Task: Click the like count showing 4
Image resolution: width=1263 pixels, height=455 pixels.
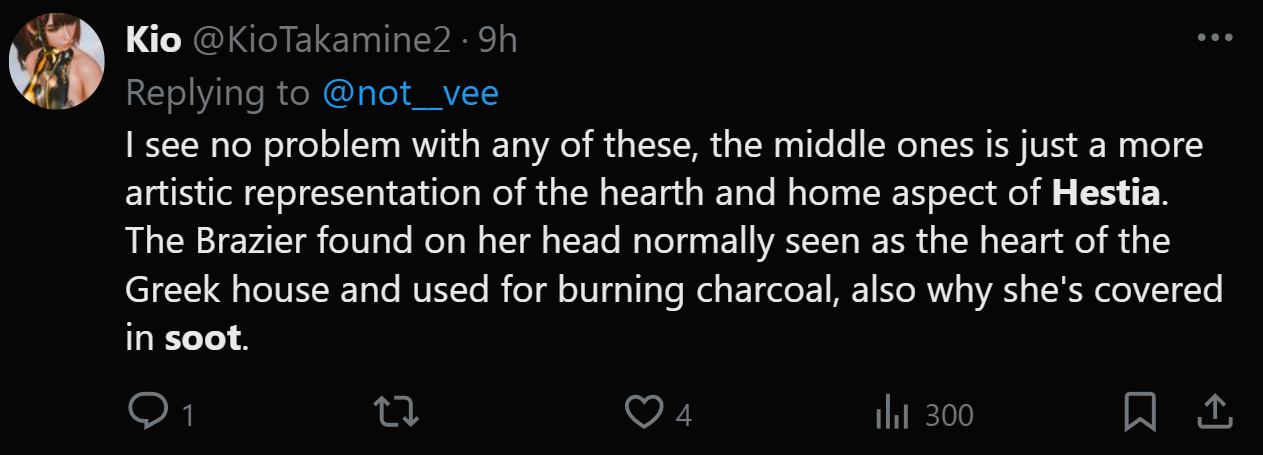Action: click(683, 414)
